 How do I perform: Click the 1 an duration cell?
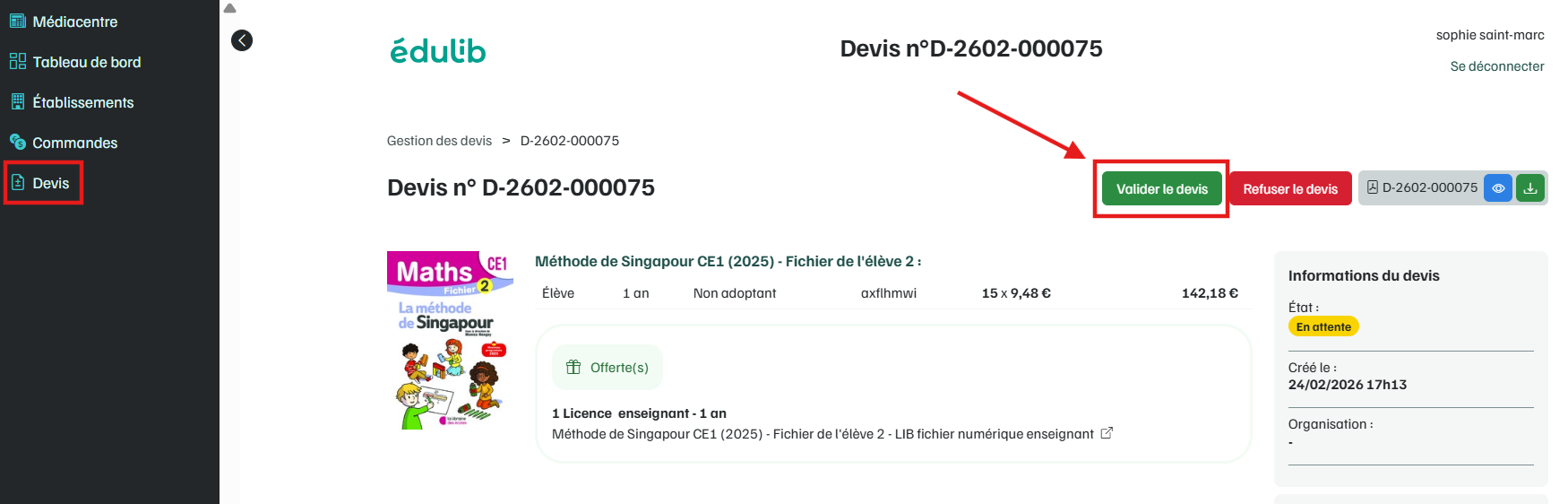pyautogui.click(x=636, y=293)
